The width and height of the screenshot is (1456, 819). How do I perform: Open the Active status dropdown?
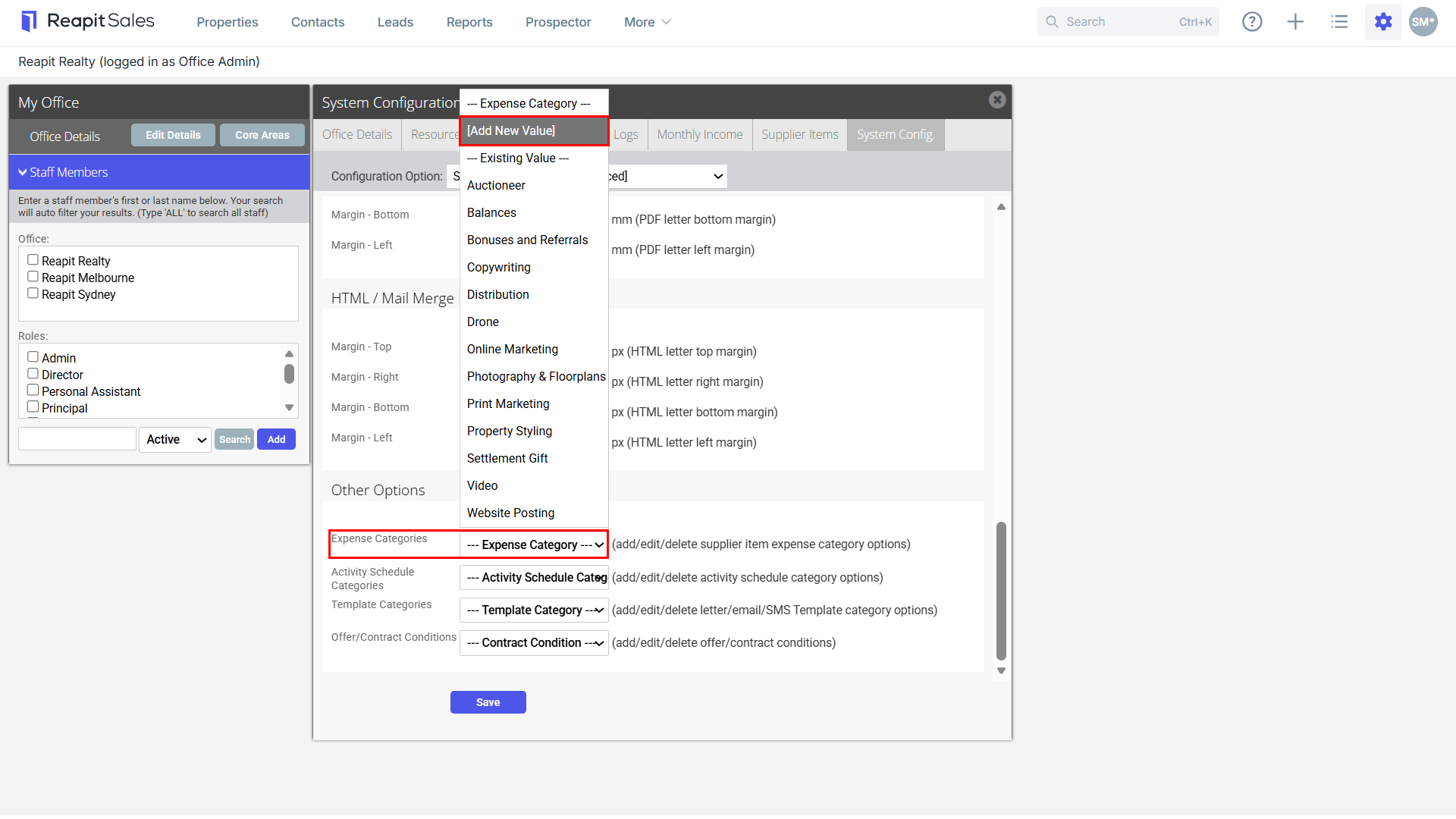[175, 440]
